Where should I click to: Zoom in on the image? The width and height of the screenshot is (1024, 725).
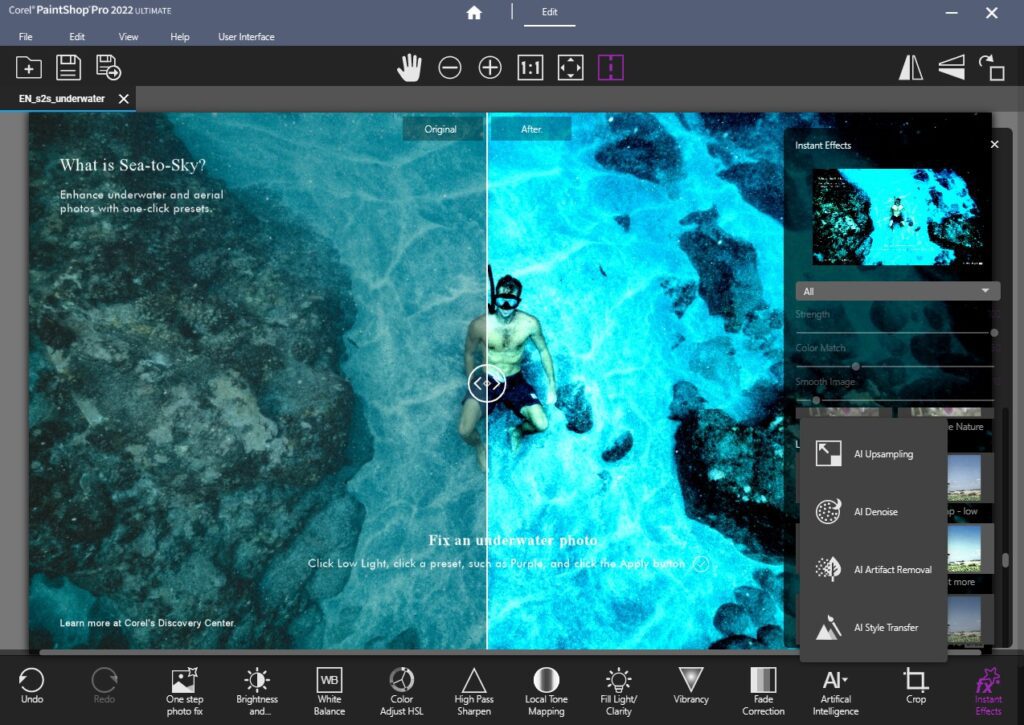[x=489, y=67]
